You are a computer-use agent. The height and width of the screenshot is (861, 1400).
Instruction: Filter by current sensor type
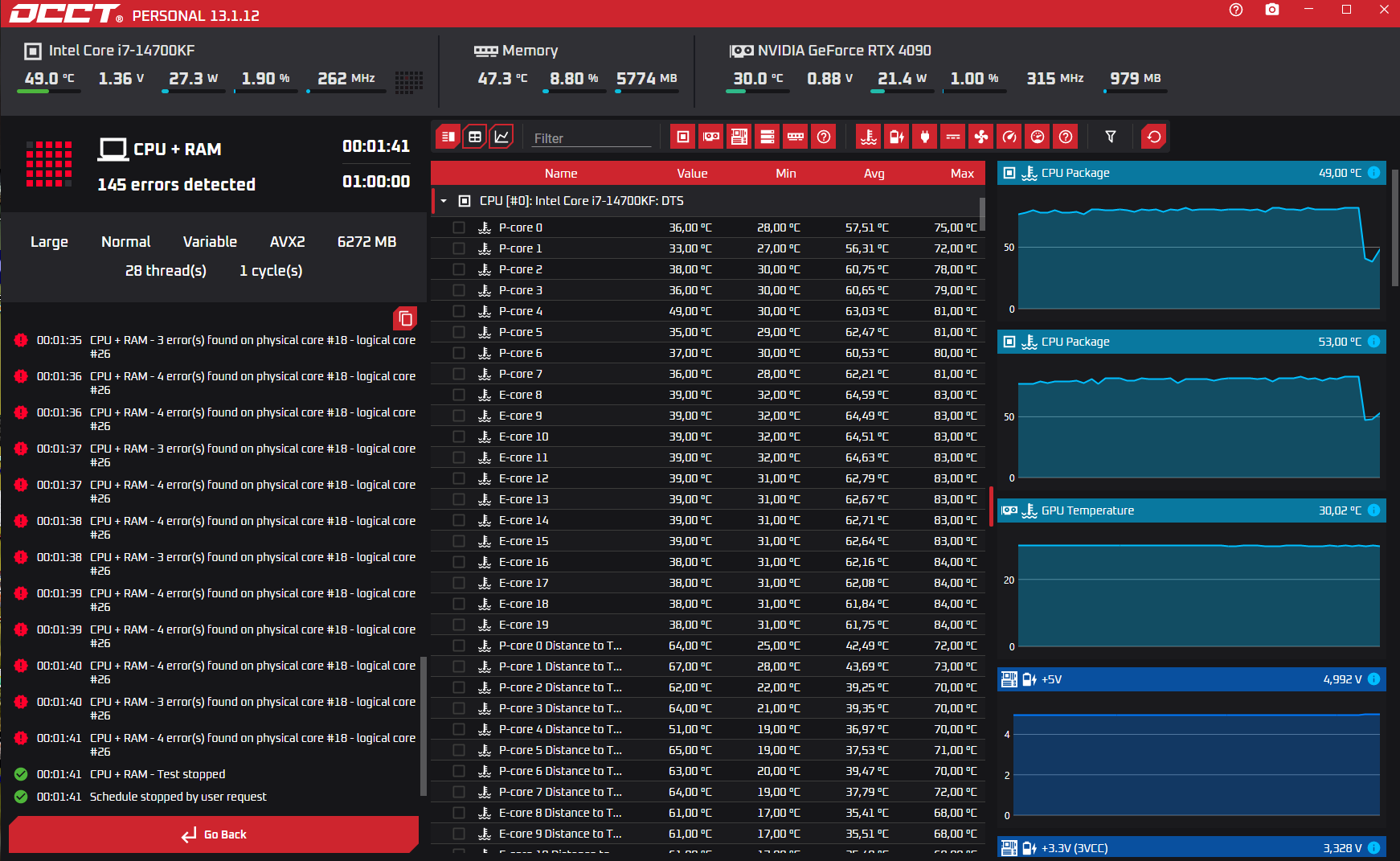click(953, 137)
